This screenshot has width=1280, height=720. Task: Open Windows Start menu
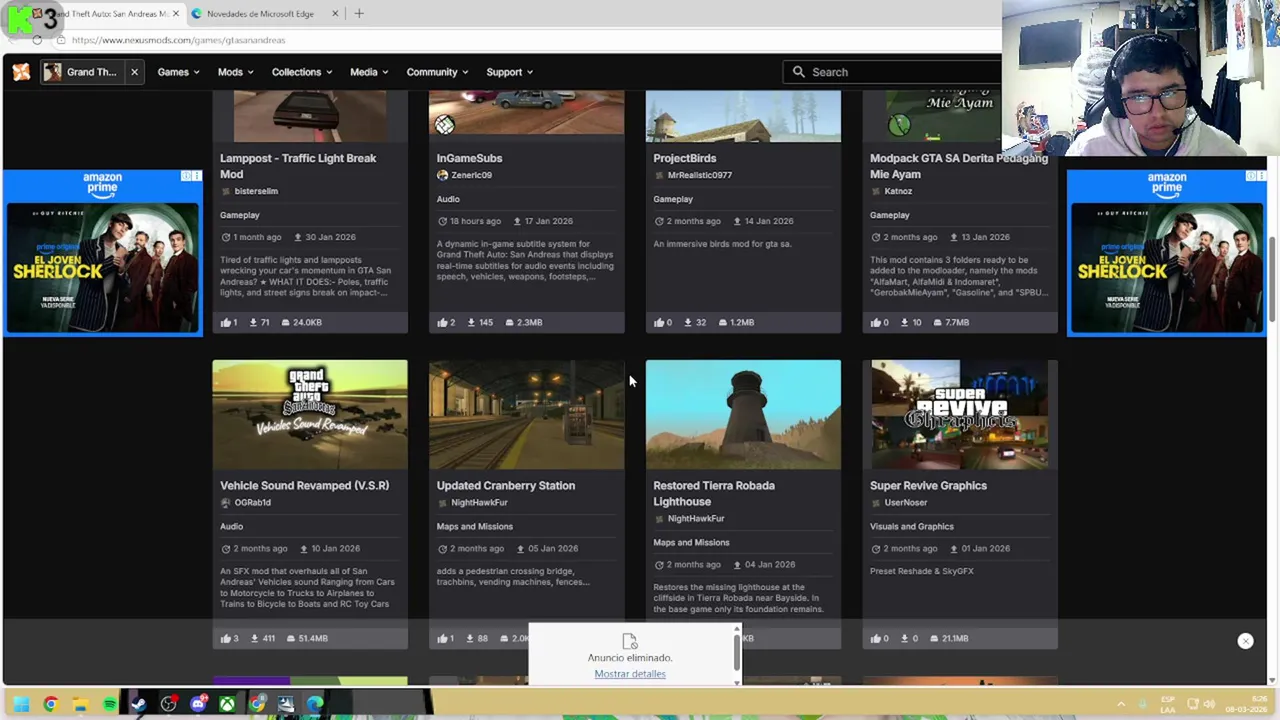21,704
